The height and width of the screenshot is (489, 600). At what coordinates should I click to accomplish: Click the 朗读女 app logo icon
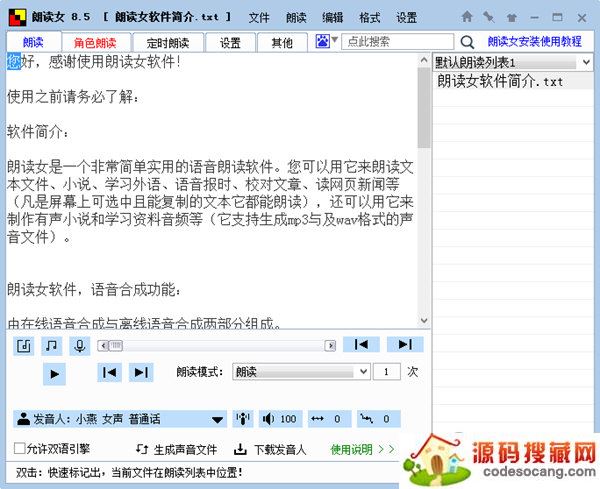[17, 17]
